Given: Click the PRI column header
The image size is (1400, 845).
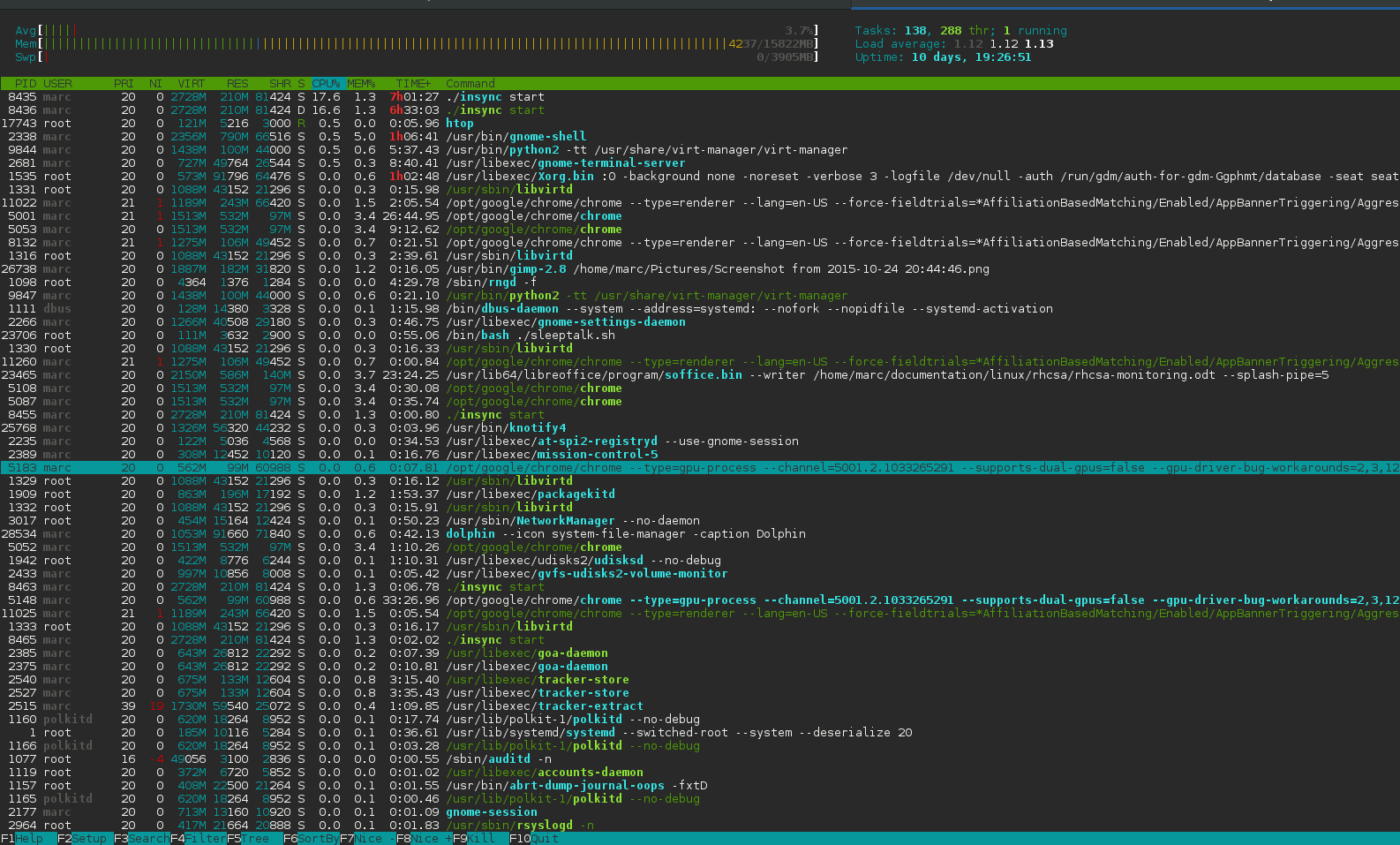Looking at the screenshot, I should point(124,84).
